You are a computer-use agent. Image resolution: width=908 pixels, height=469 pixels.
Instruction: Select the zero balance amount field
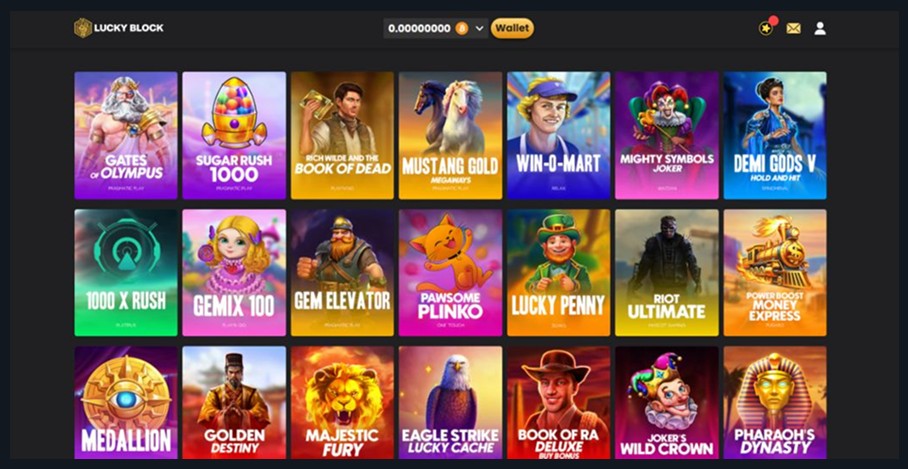(419, 28)
